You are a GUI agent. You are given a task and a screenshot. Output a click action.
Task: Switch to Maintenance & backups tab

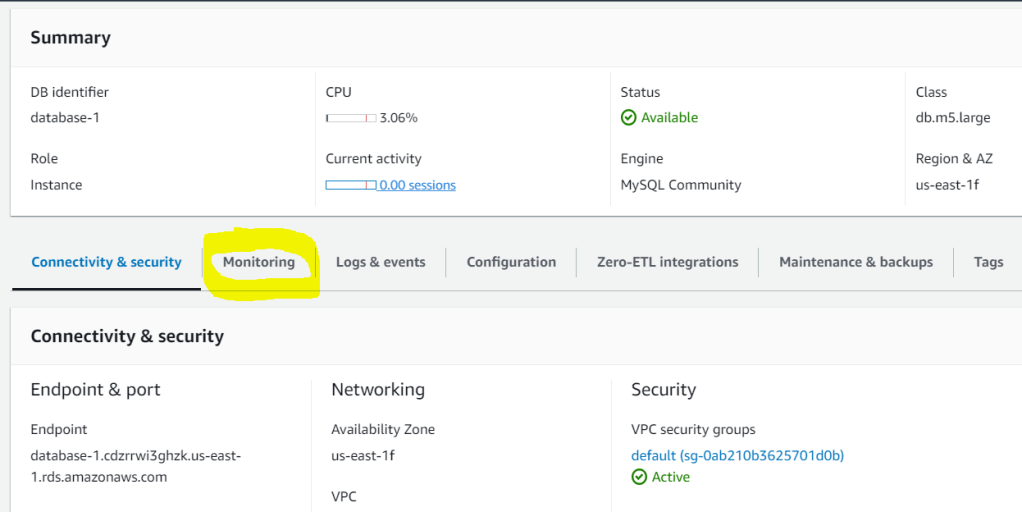[855, 262]
